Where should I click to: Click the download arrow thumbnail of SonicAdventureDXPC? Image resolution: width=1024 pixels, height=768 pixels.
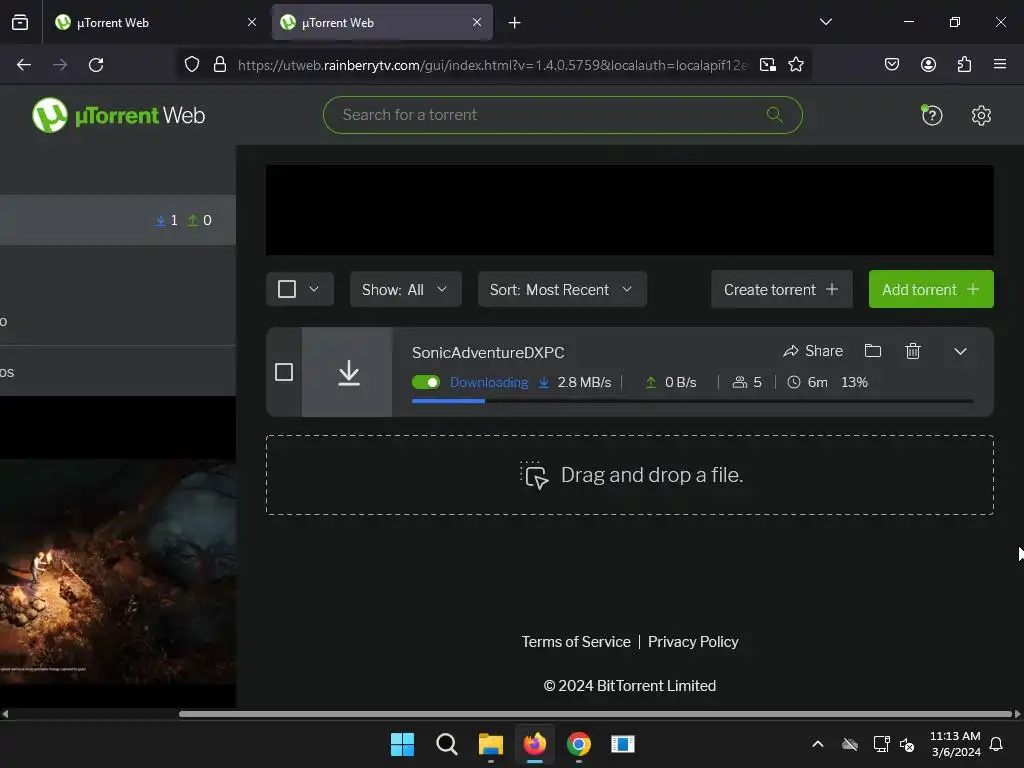pyautogui.click(x=347, y=372)
